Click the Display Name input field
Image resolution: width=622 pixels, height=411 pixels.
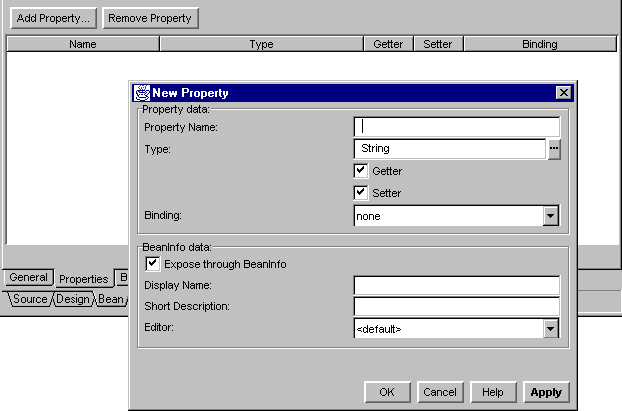(x=456, y=285)
